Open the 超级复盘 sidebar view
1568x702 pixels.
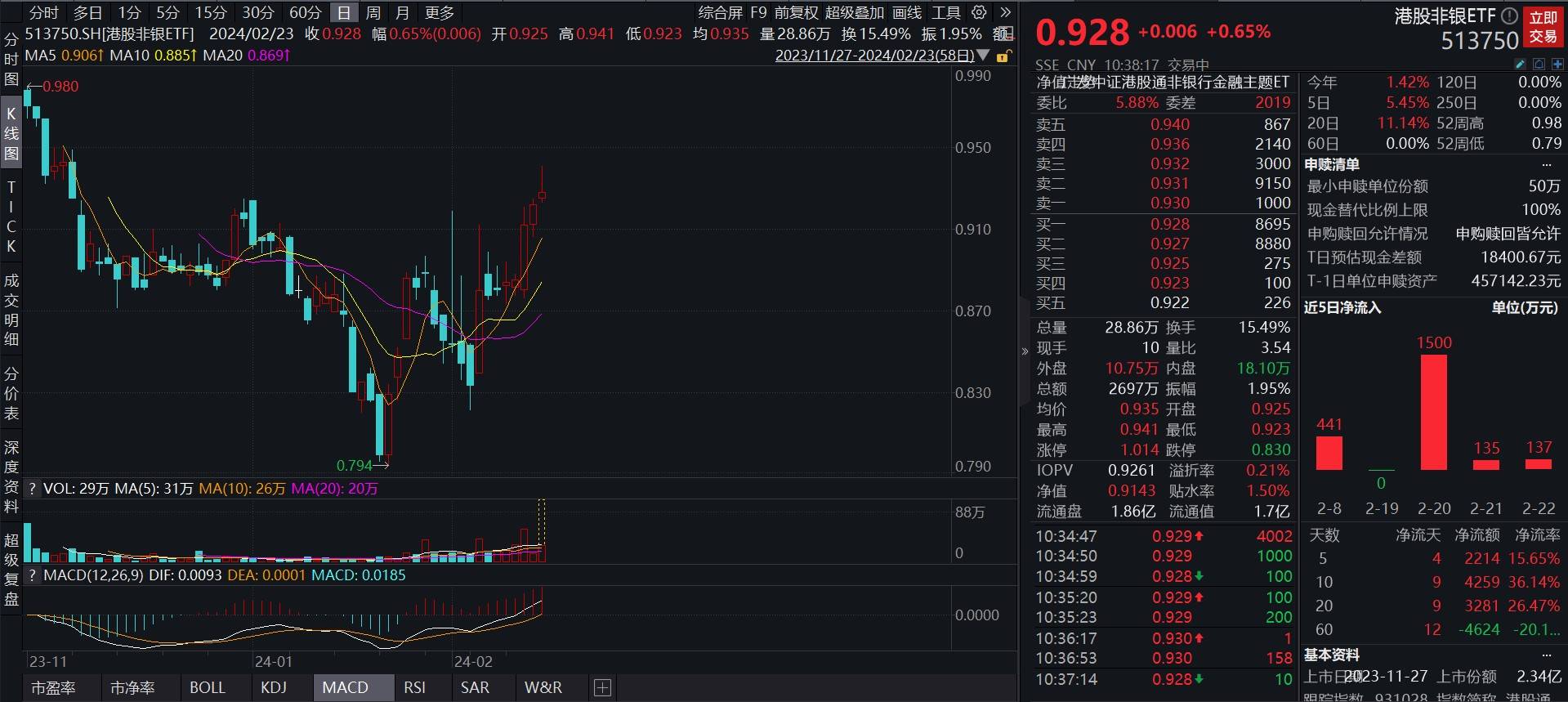[x=11, y=570]
